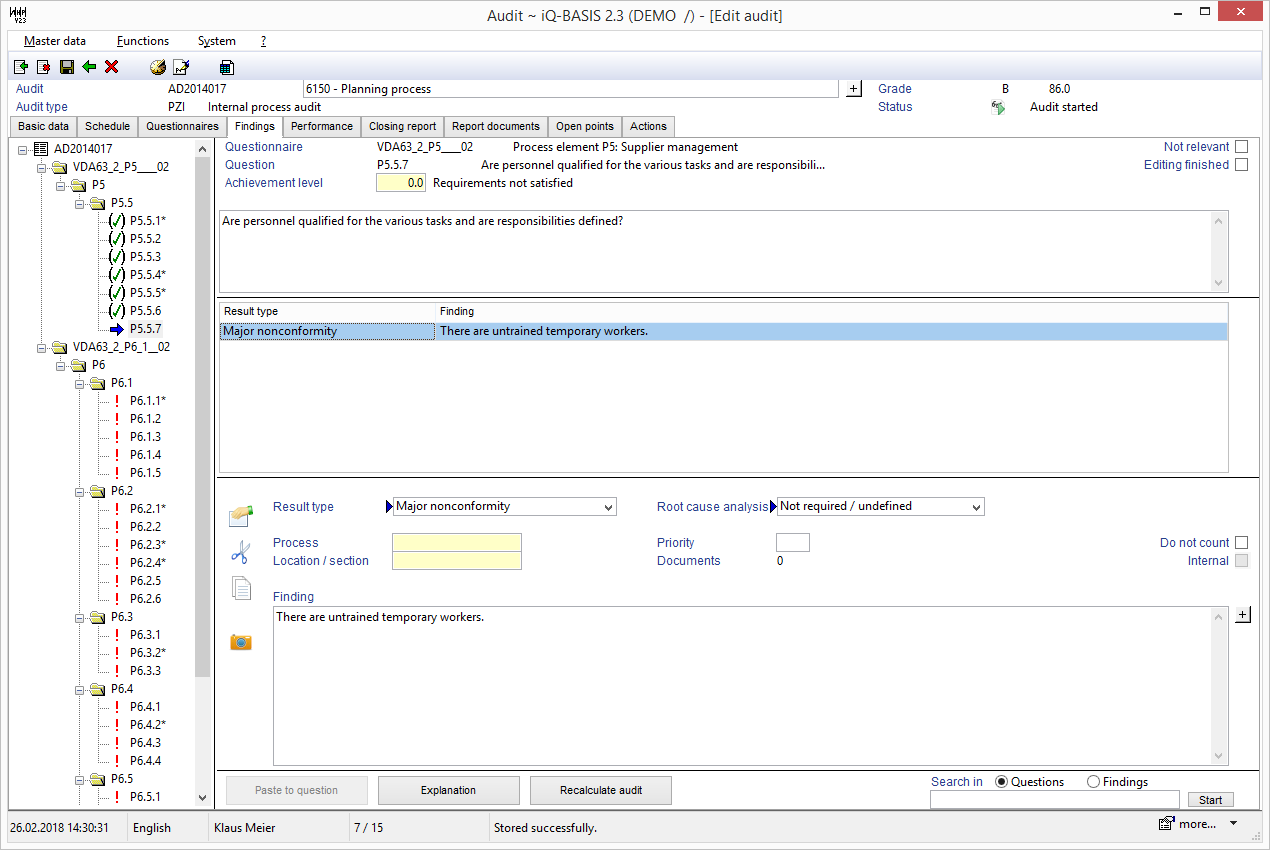The image size is (1270, 850).
Task: Select the Findings search radio button
Action: tap(1093, 782)
